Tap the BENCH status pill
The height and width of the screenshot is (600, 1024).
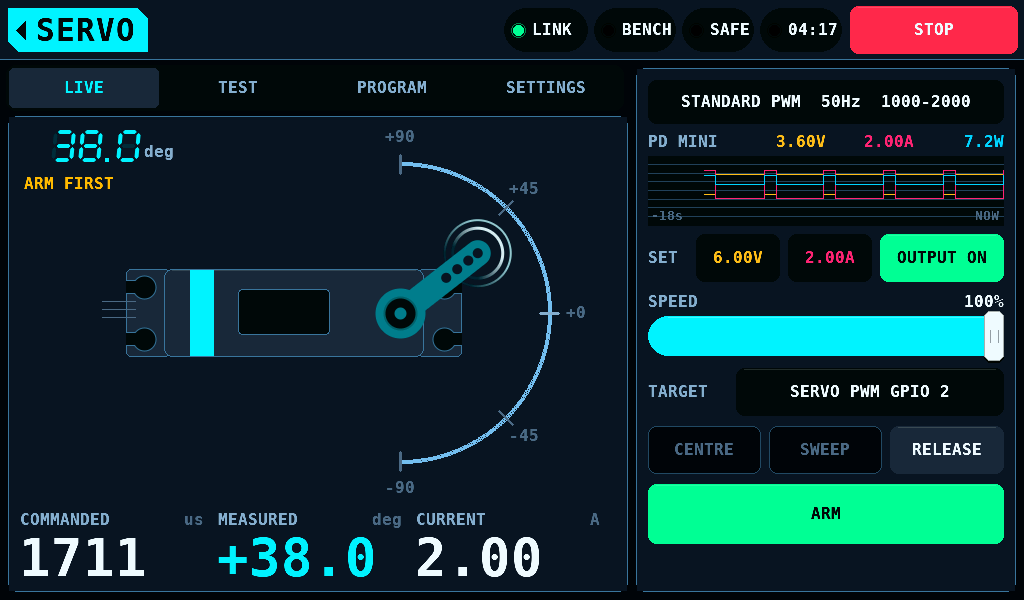(x=635, y=30)
